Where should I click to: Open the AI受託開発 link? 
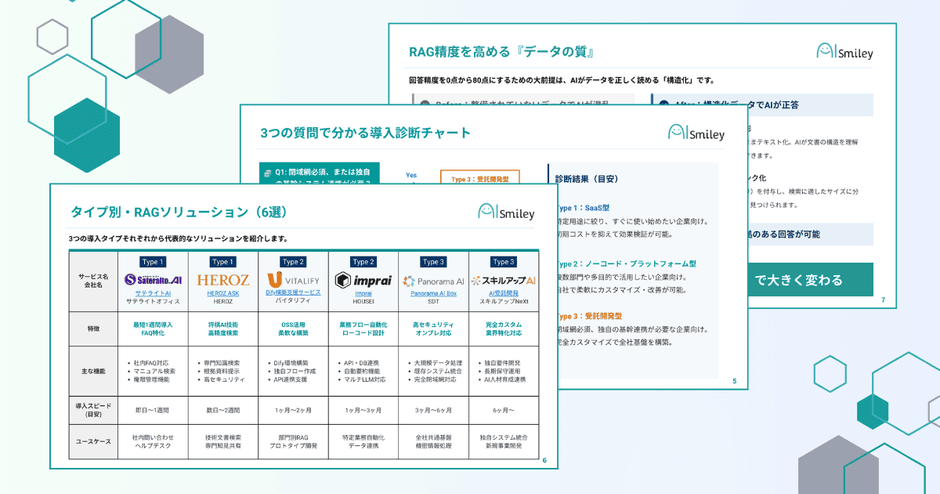point(504,294)
